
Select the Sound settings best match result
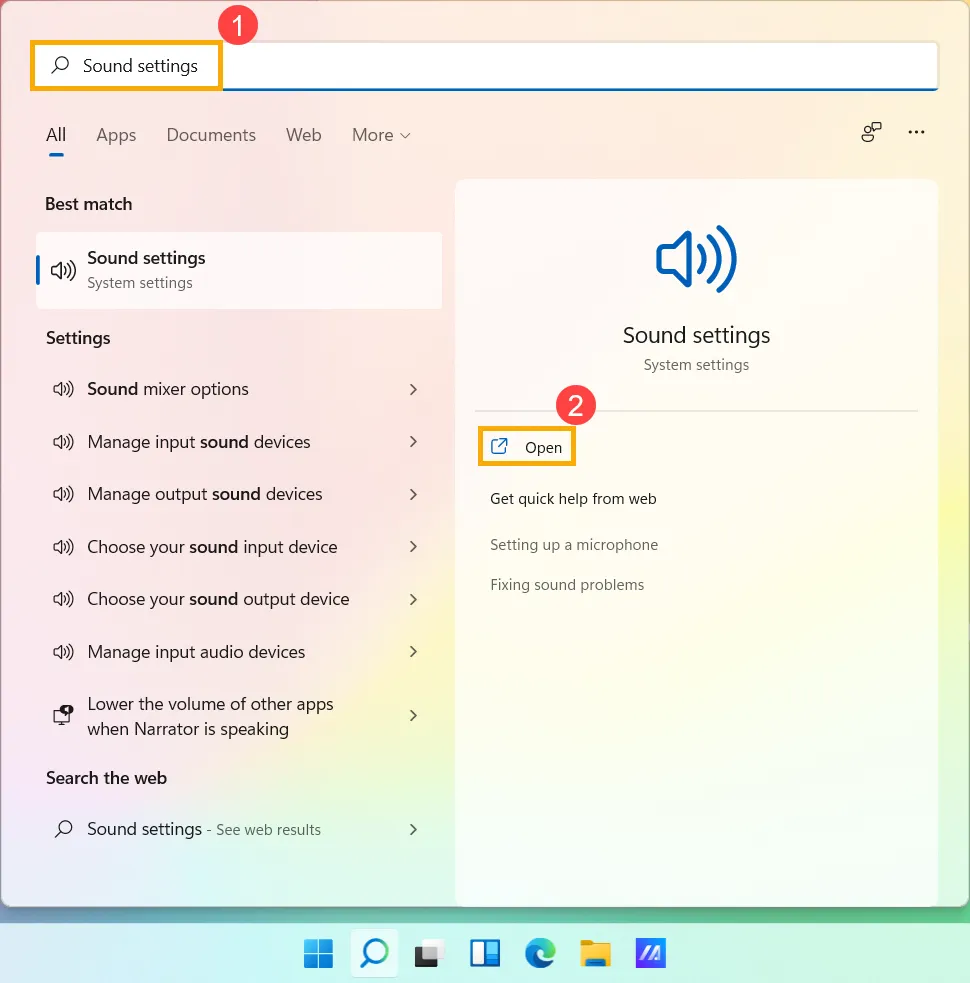point(239,270)
